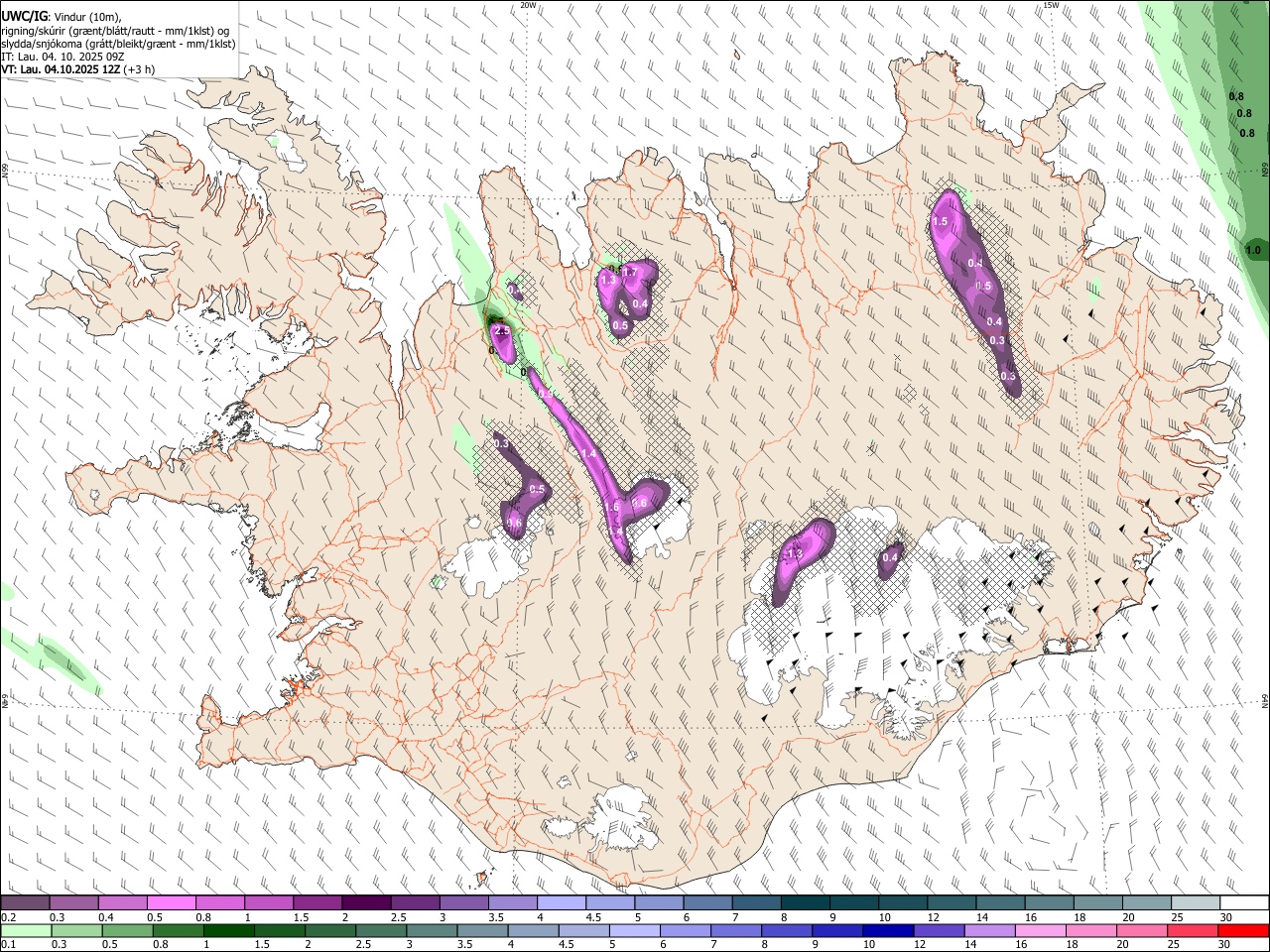Click the 1.7 precipitation value on the map

click(x=629, y=273)
